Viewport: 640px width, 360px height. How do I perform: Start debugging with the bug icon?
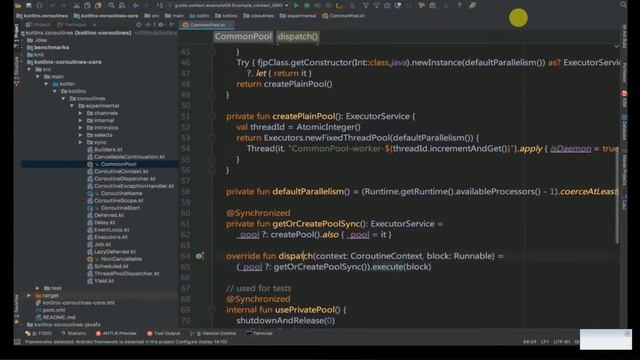(307, 5)
